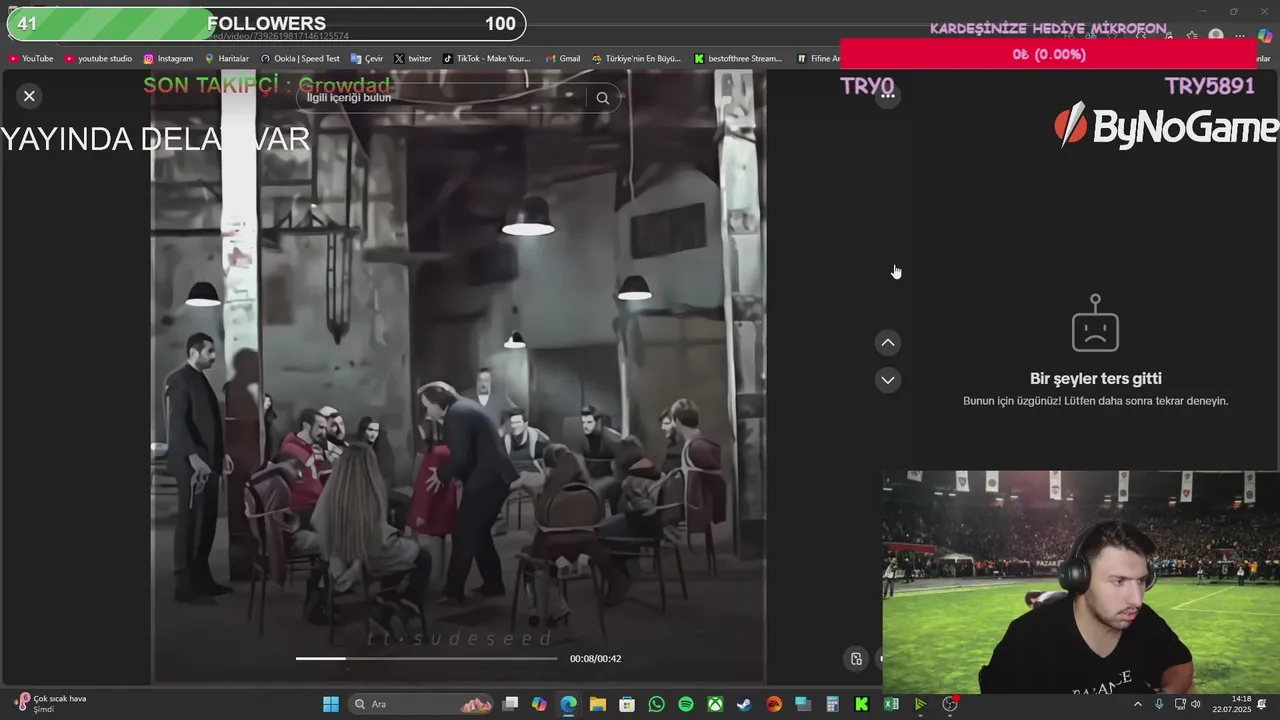
Task: Open the YouTube bookmark
Action: coord(31,59)
